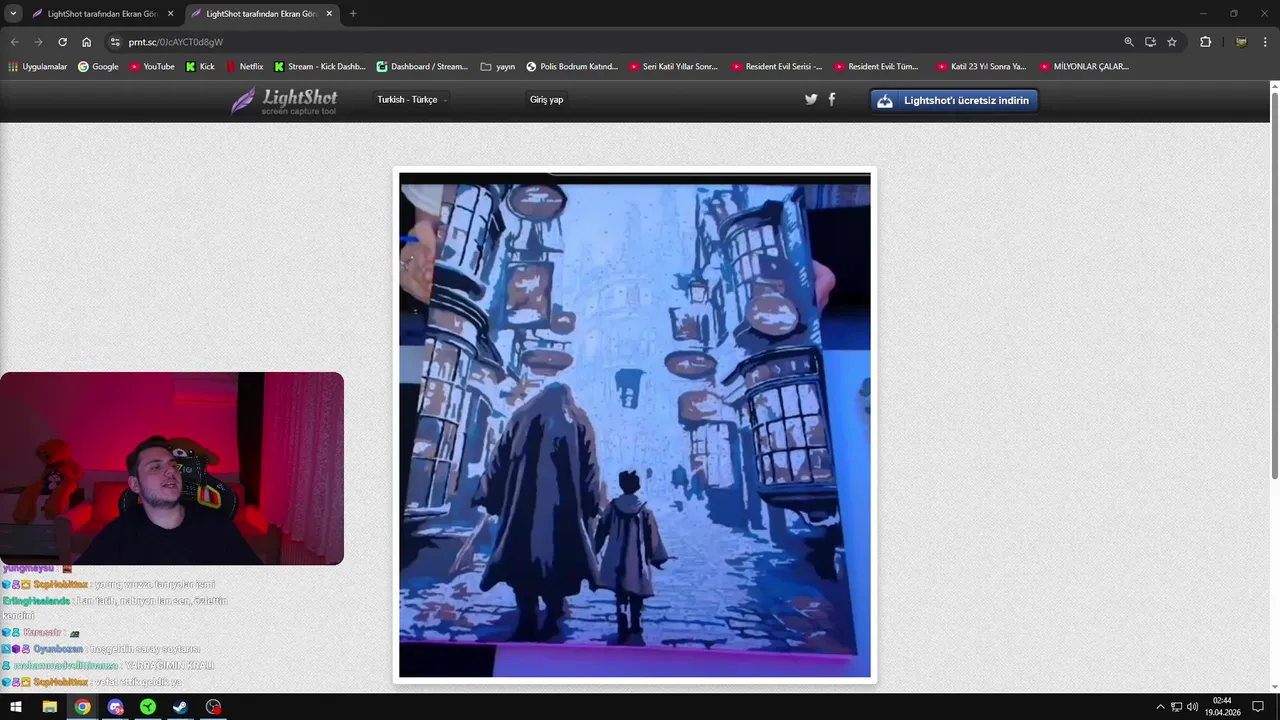Click the install app icon in address bar
This screenshot has width=1280, height=720.
point(1150,42)
